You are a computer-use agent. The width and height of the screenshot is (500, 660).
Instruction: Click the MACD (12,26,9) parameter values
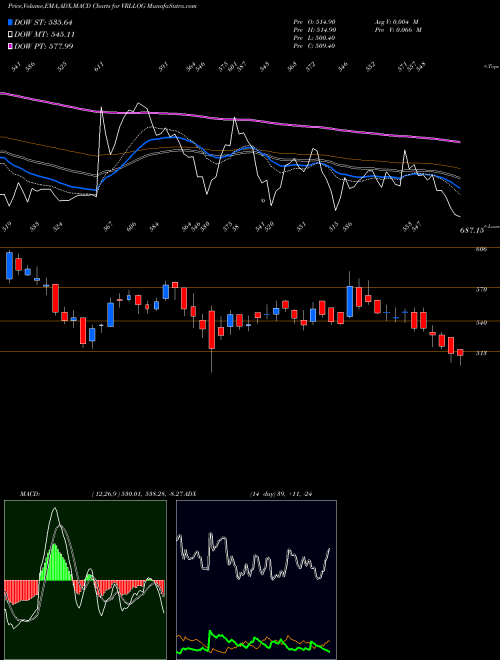(138, 494)
